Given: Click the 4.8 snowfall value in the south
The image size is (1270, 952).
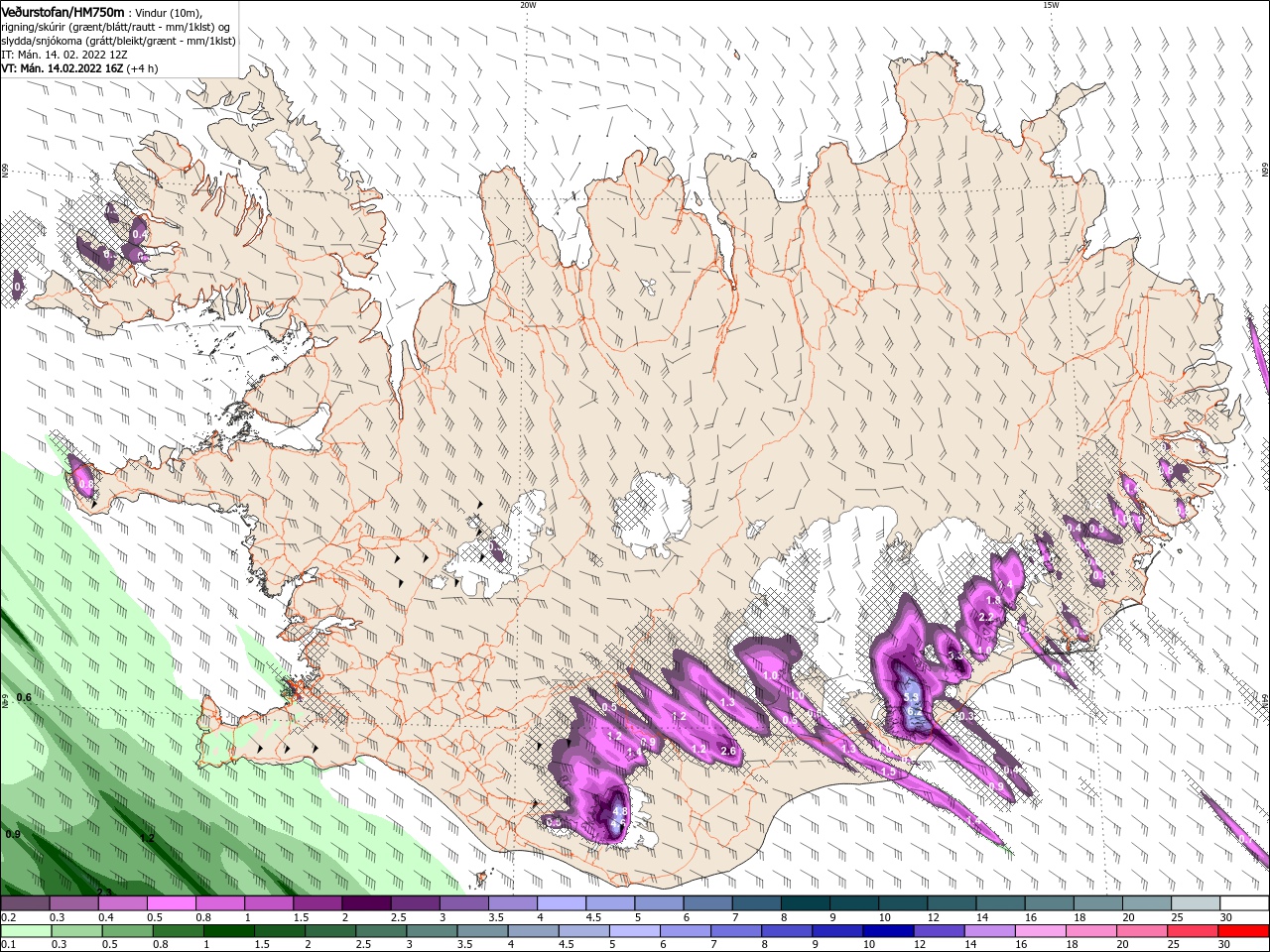Looking at the screenshot, I should pyautogui.click(x=620, y=812).
